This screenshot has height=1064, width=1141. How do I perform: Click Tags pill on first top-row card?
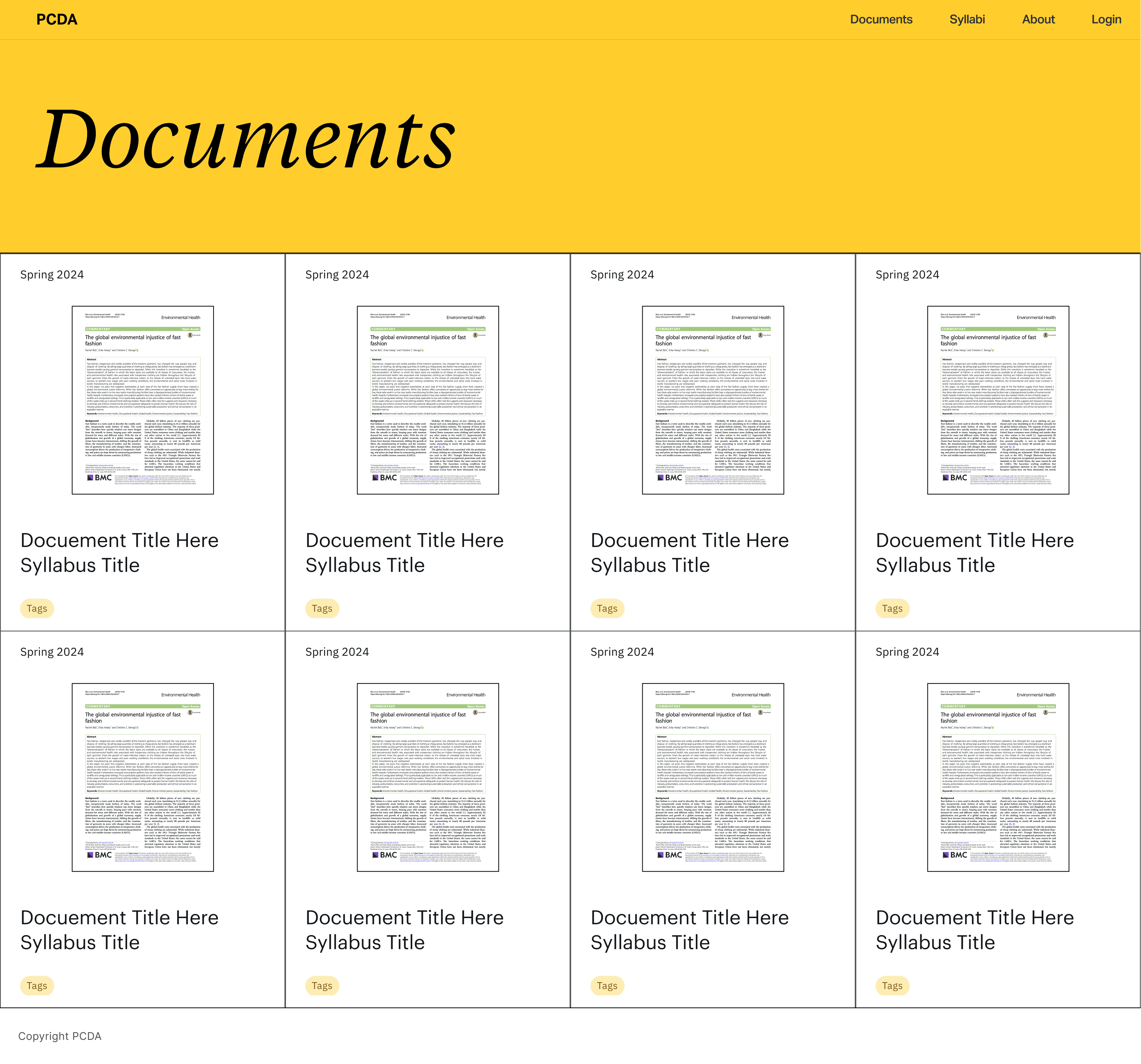pyautogui.click(x=37, y=608)
